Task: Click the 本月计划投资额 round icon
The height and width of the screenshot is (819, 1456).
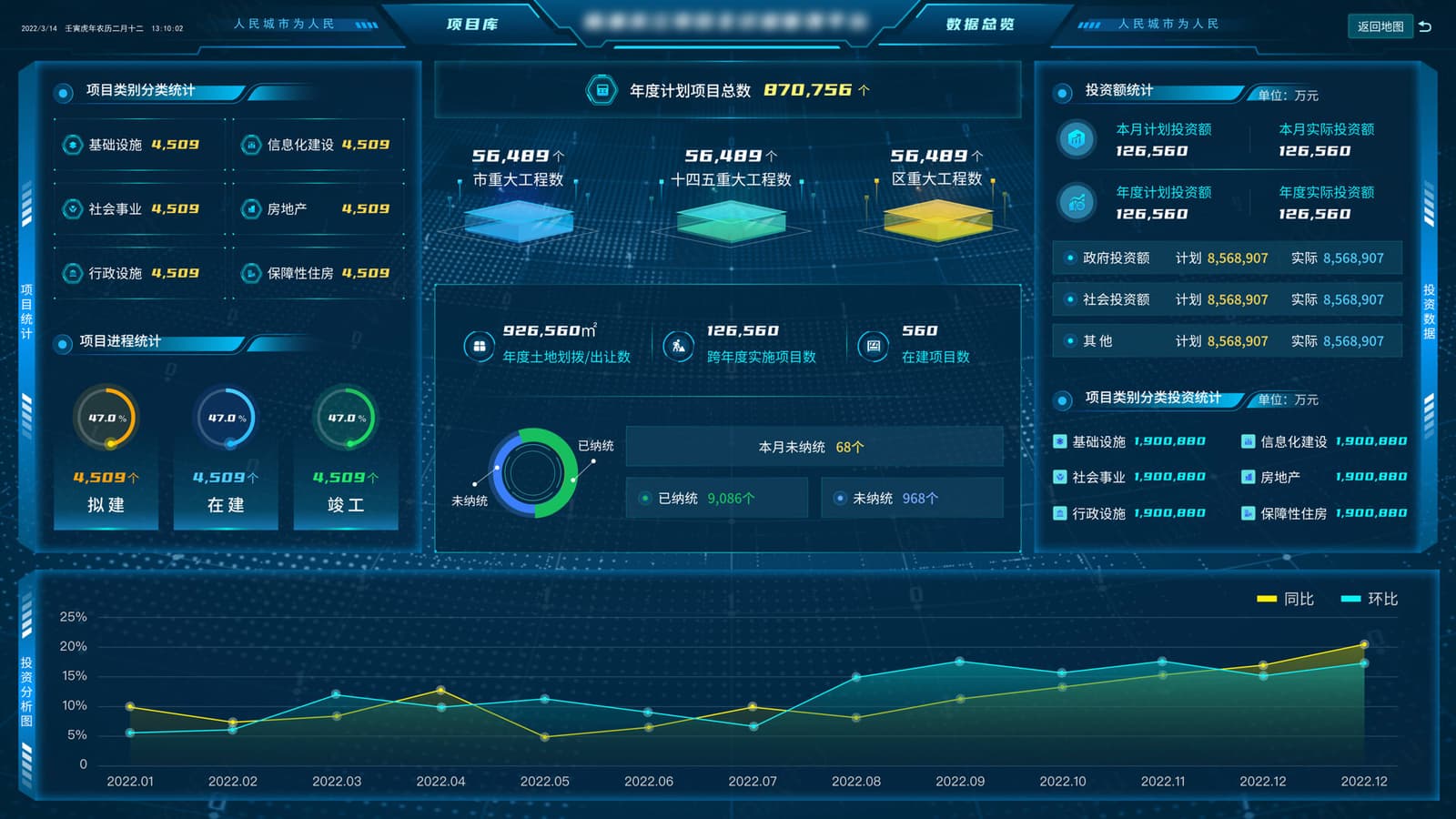Action: point(1077,139)
